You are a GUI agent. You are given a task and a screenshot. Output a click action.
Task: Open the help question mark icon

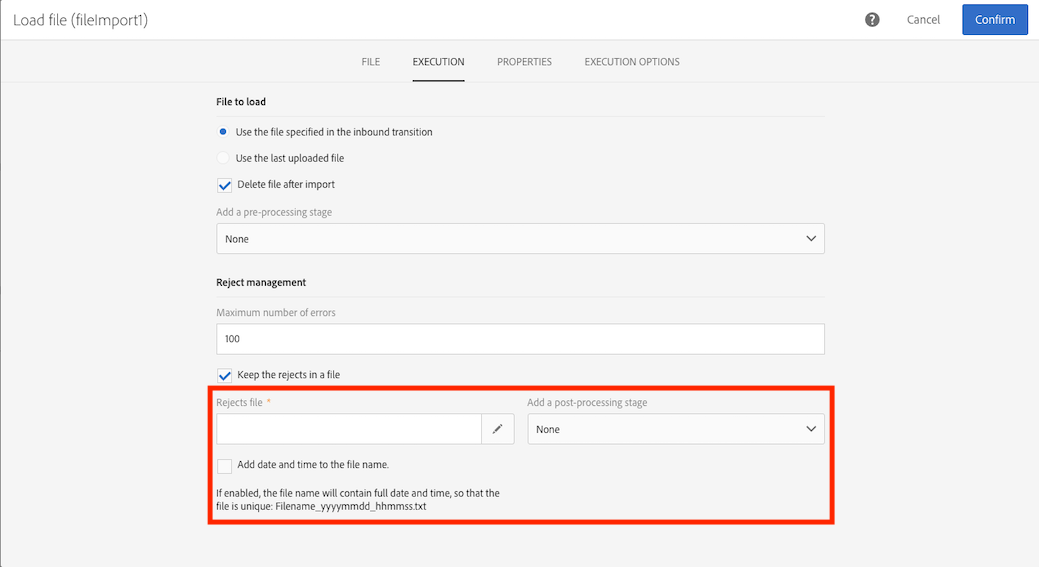872,20
